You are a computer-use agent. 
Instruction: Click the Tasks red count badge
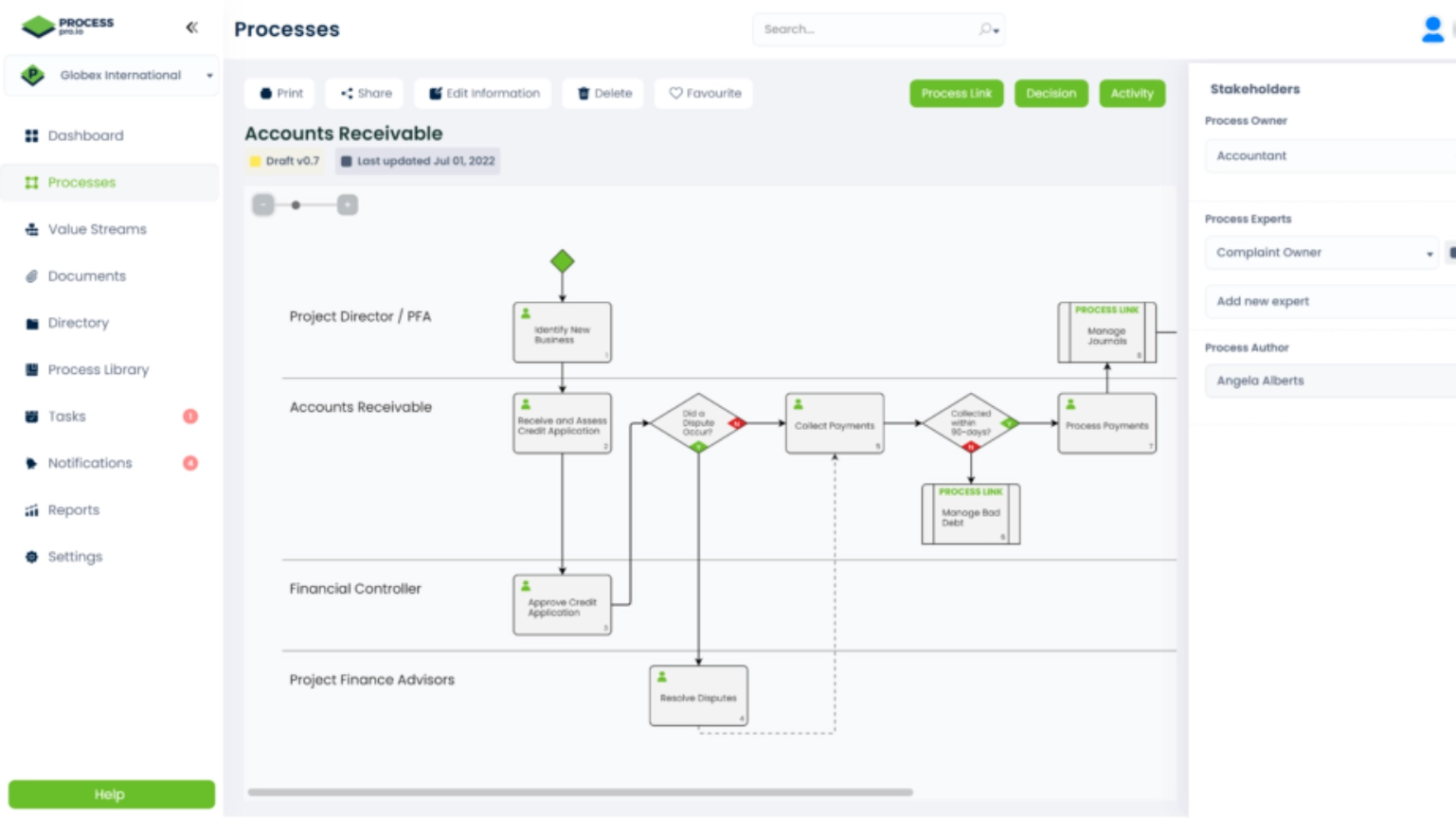click(x=190, y=417)
